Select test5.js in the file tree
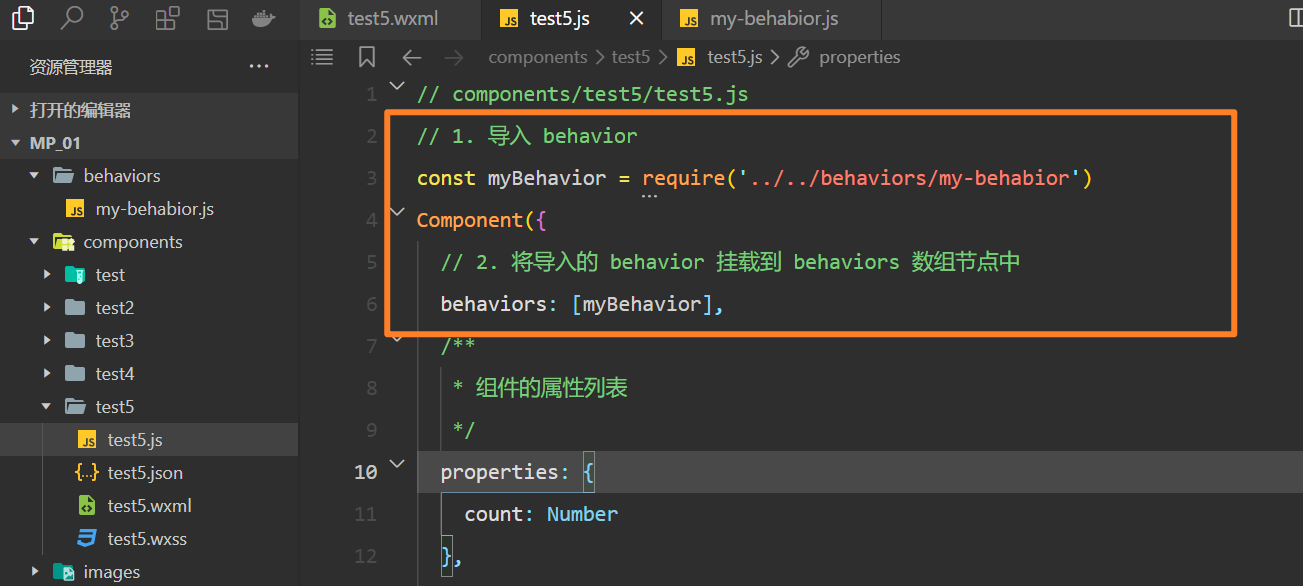Viewport: 1303px width, 586px height. [149, 440]
